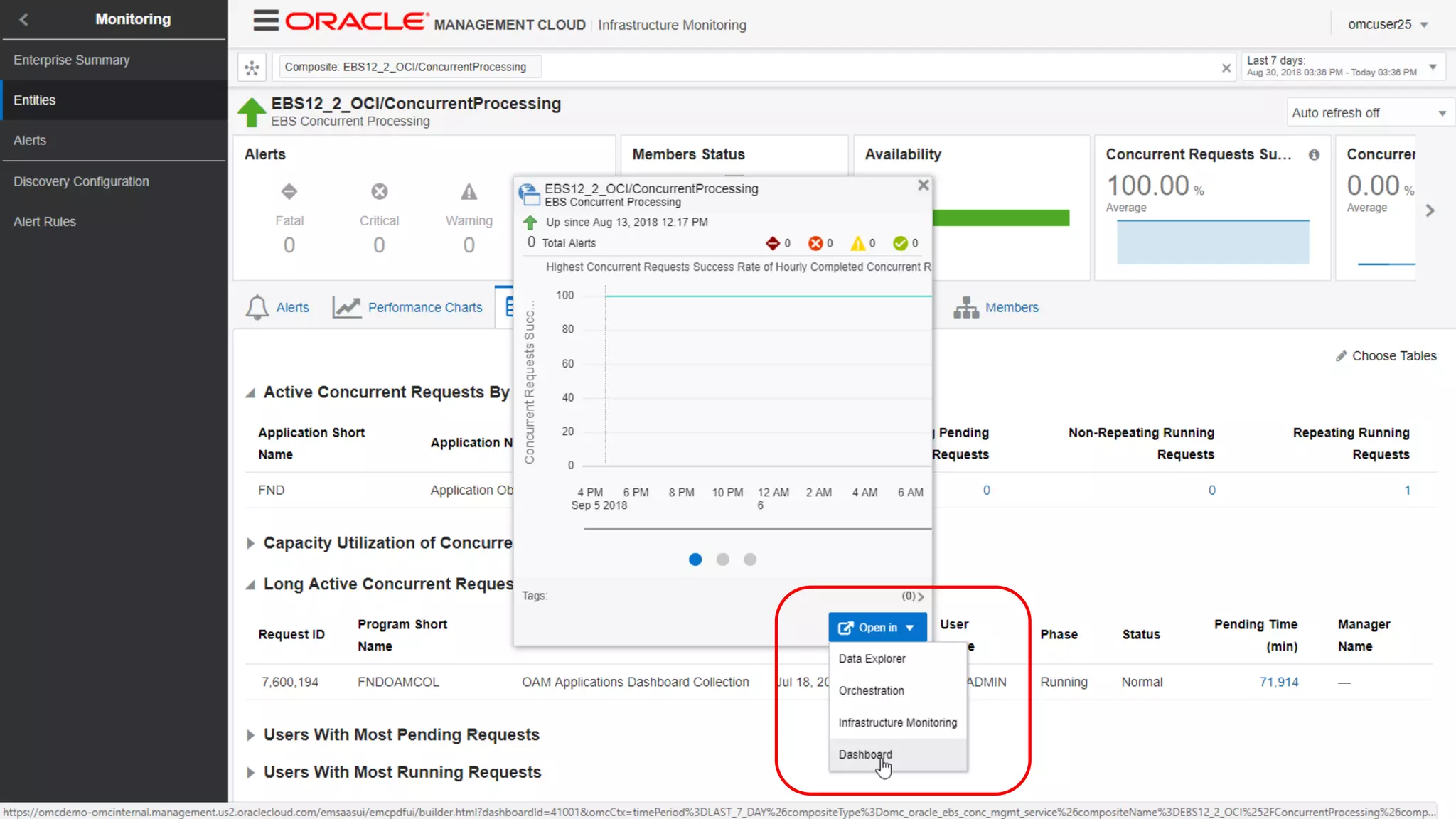Choose Orchestration from Open in menu
Image resolution: width=1456 pixels, height=819 pixels.
(x=898, y=691)
